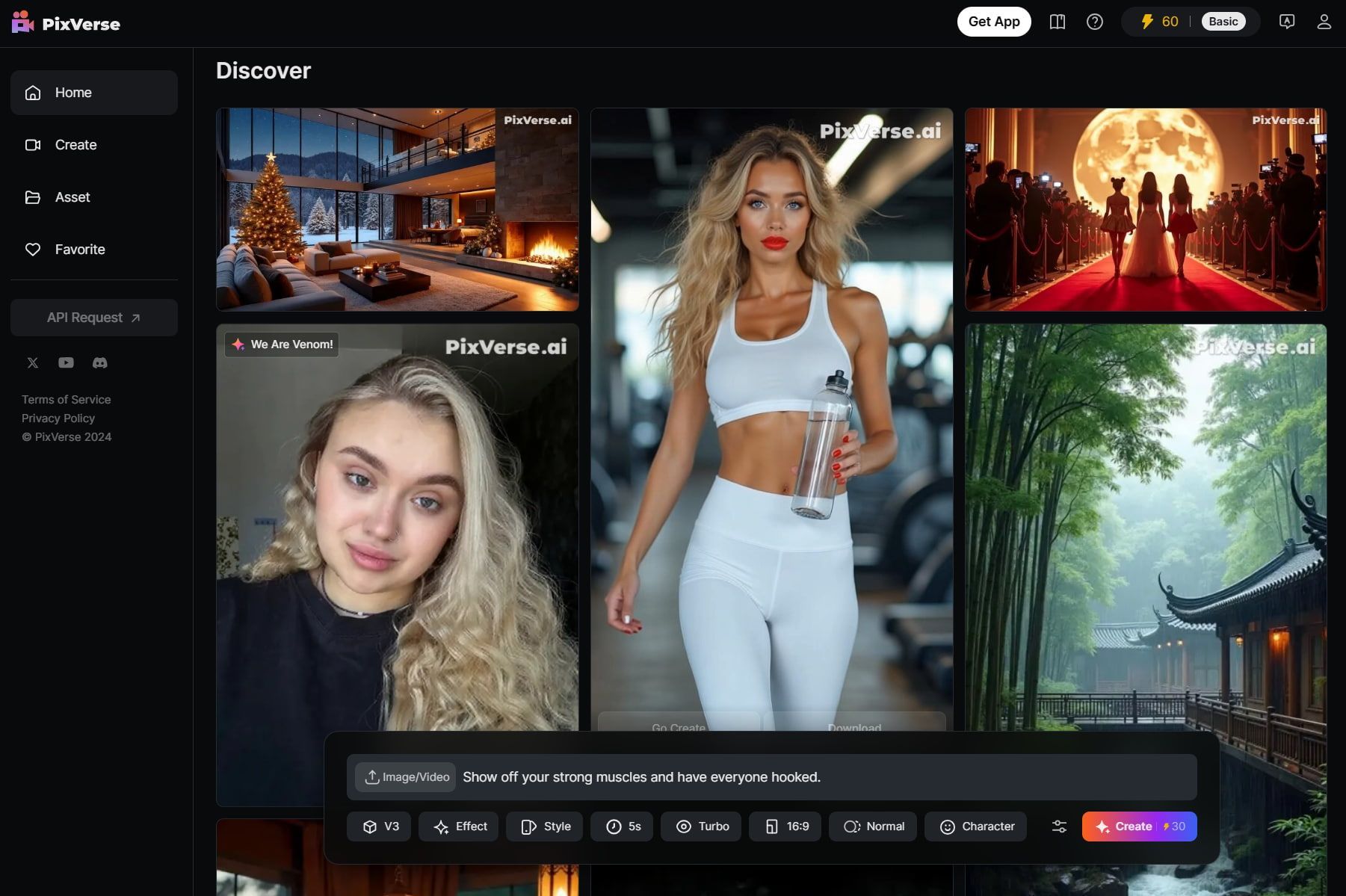Open the language selector icon
This screenshot has width=1346, height=896.
pyautogui.click(x=1286, y=22)
